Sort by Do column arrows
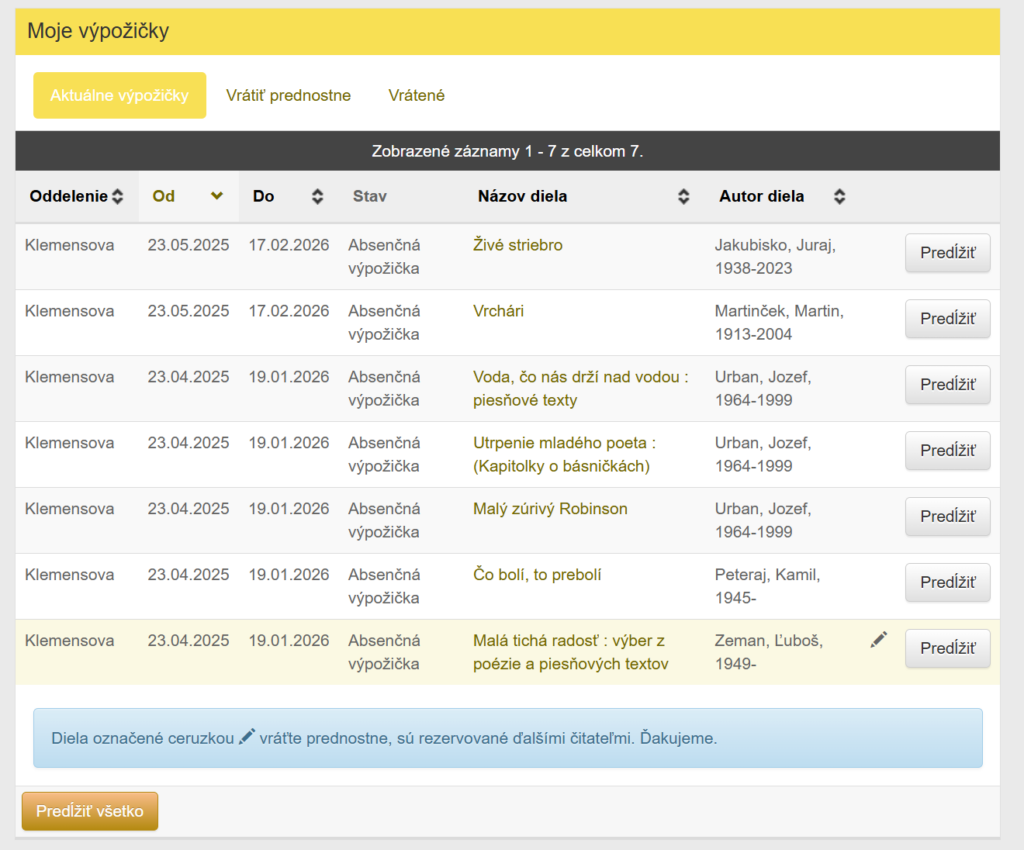 (317, 197)
